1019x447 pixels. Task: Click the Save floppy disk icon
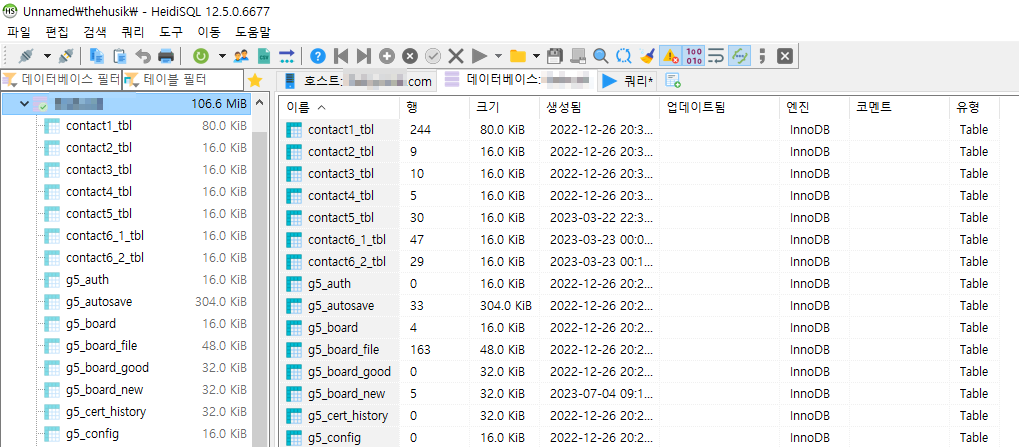[554, 56]
